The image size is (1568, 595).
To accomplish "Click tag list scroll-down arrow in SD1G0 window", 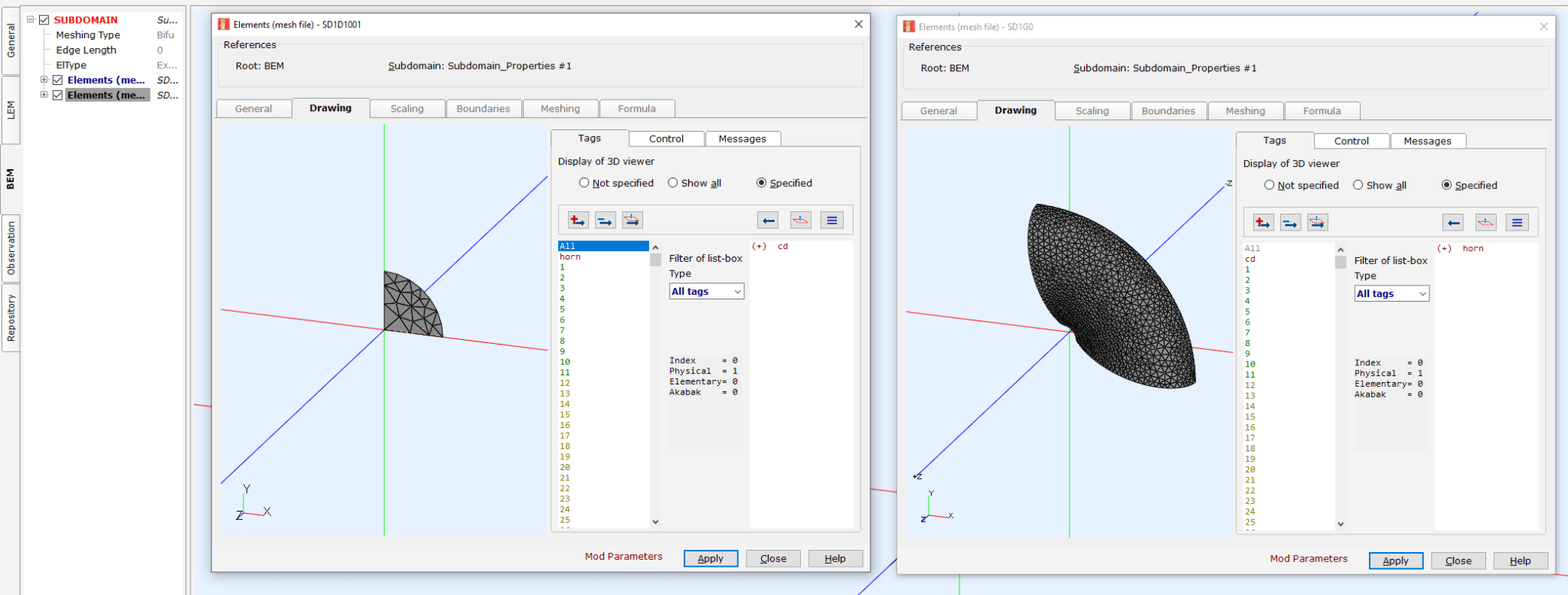I will click(x=1341, y=524).
